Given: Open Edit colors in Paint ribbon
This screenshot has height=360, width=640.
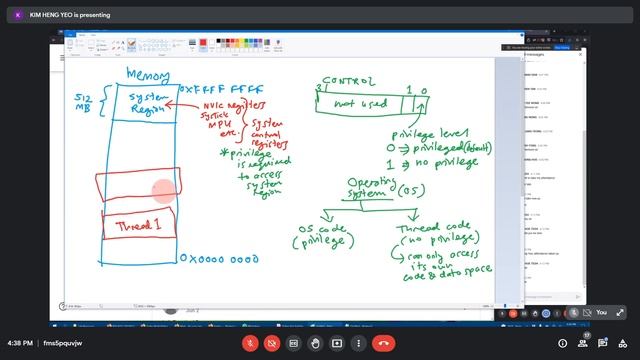Looking at the screenshot, I should click(x=267, y=45).
